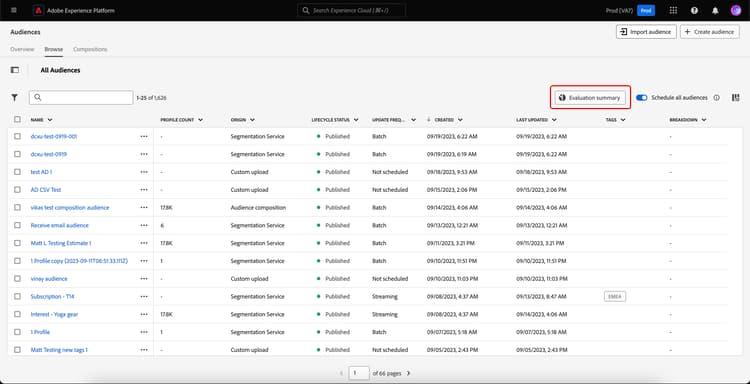Screen dimensions: 750x384
Task: Select checkbox for vinay audience
Action: 17,278
